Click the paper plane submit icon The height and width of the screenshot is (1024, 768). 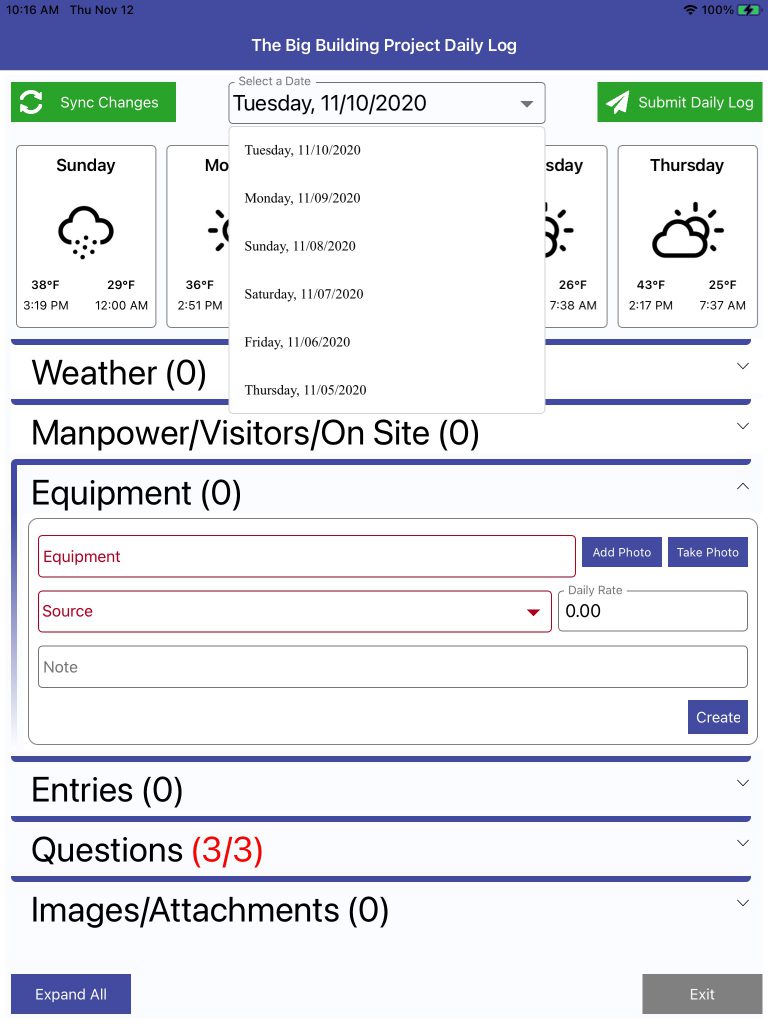click(x=617, y=102)
